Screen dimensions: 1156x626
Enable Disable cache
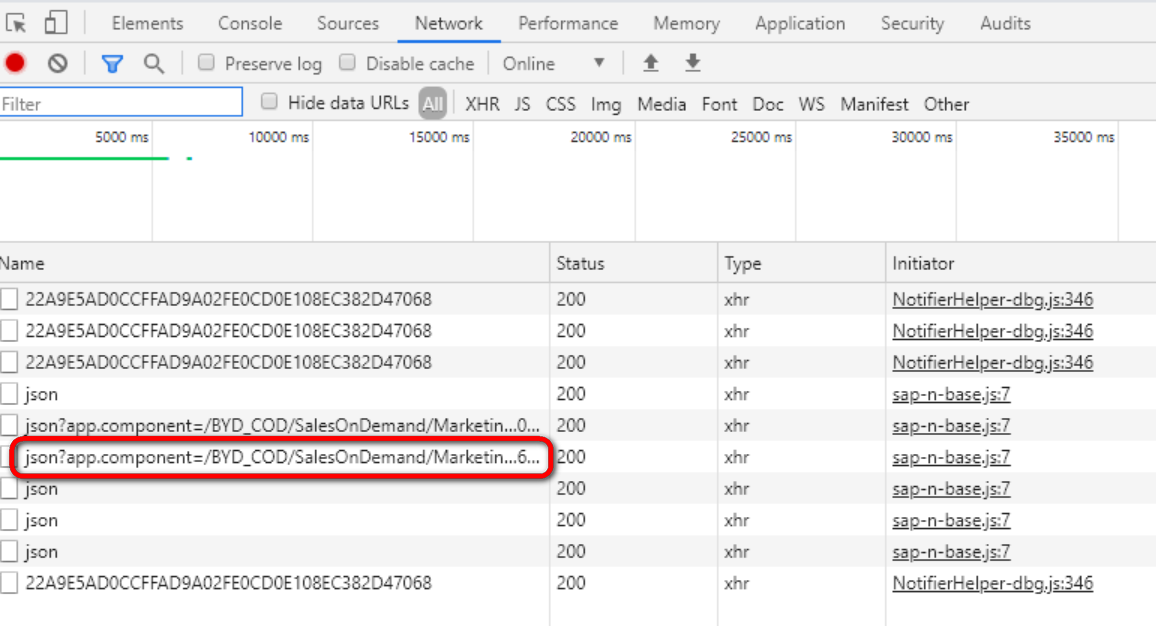(346, 63)
